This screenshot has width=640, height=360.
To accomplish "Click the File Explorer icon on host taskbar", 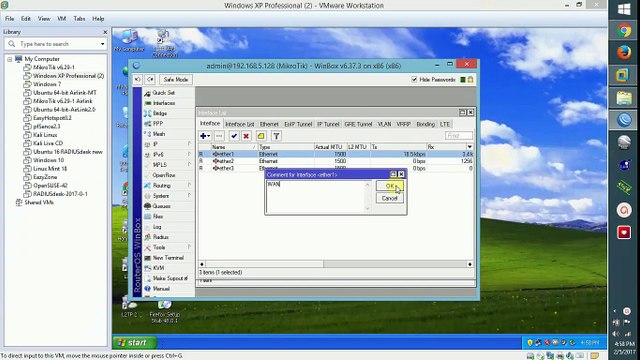I will [x=624, y=98].
